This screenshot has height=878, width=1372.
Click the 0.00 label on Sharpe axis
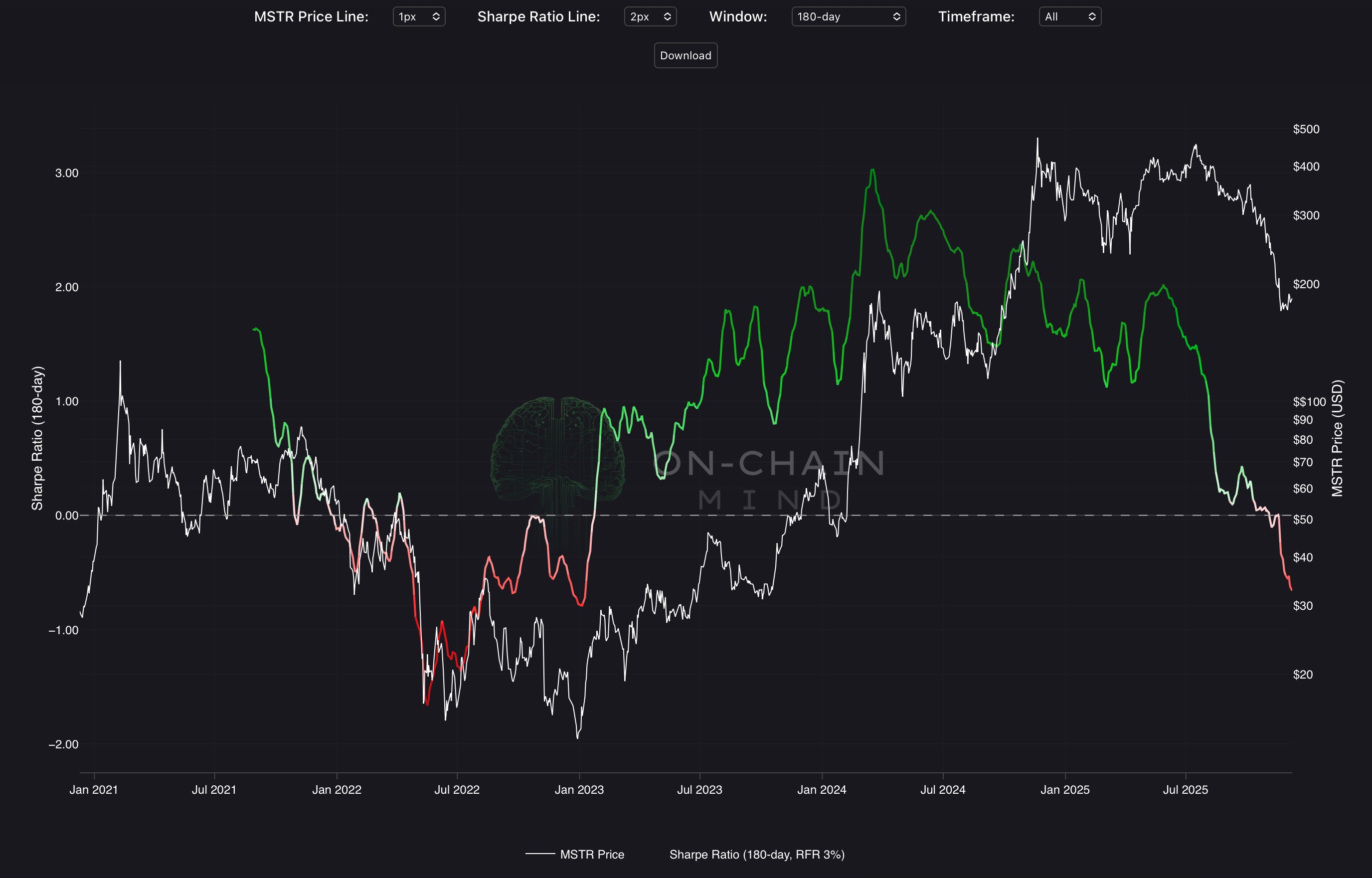click(67, 516)
